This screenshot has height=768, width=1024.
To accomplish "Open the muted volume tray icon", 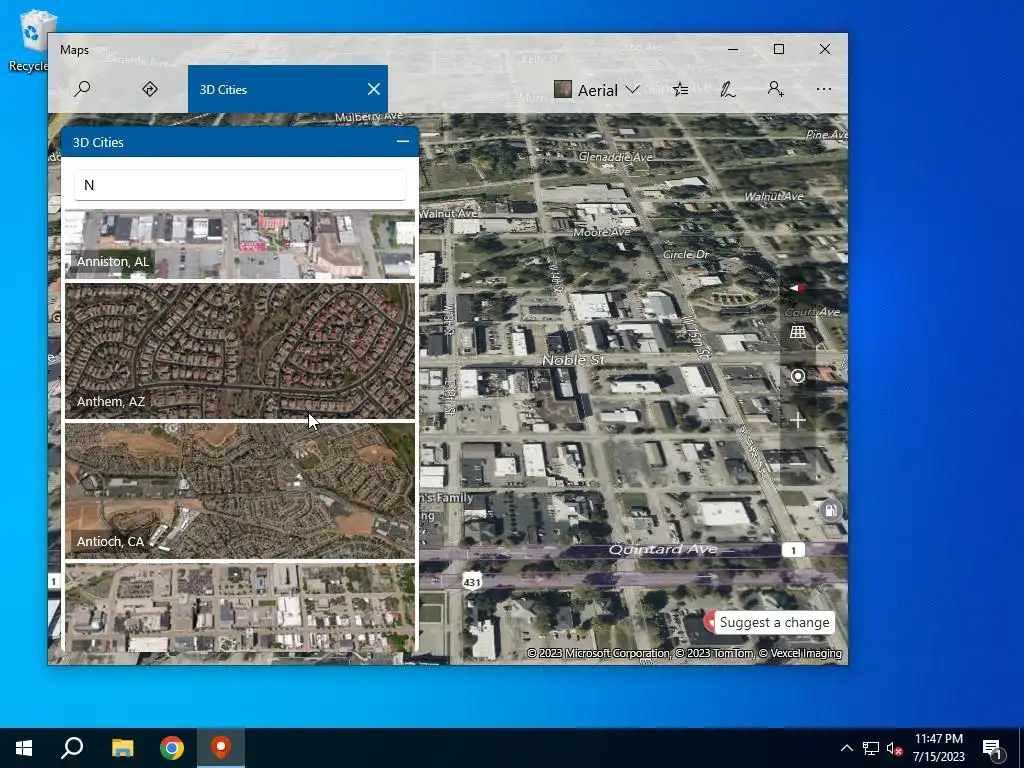I will pos(894,748).
